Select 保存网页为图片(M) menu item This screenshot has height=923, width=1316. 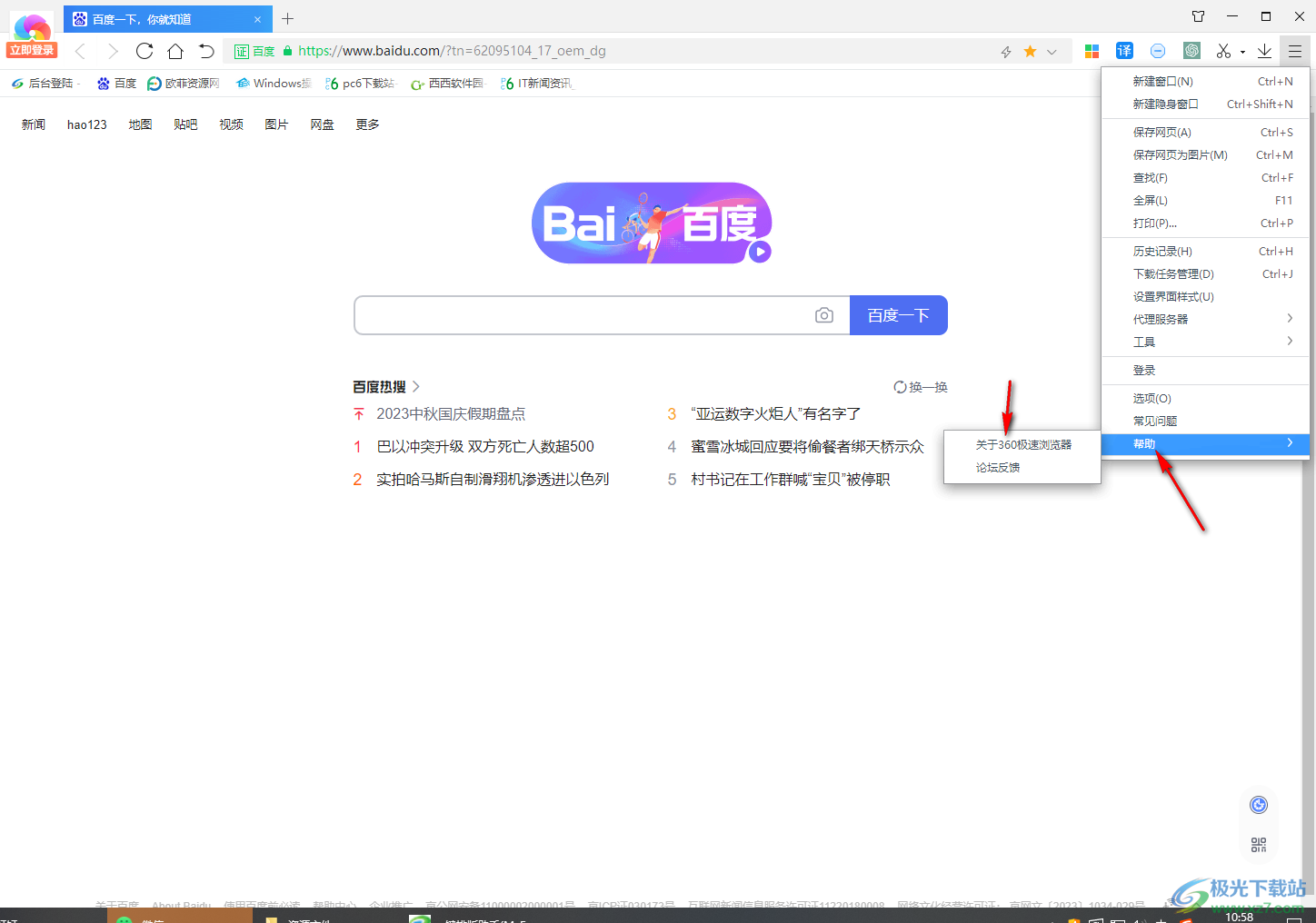point(1205,155)
